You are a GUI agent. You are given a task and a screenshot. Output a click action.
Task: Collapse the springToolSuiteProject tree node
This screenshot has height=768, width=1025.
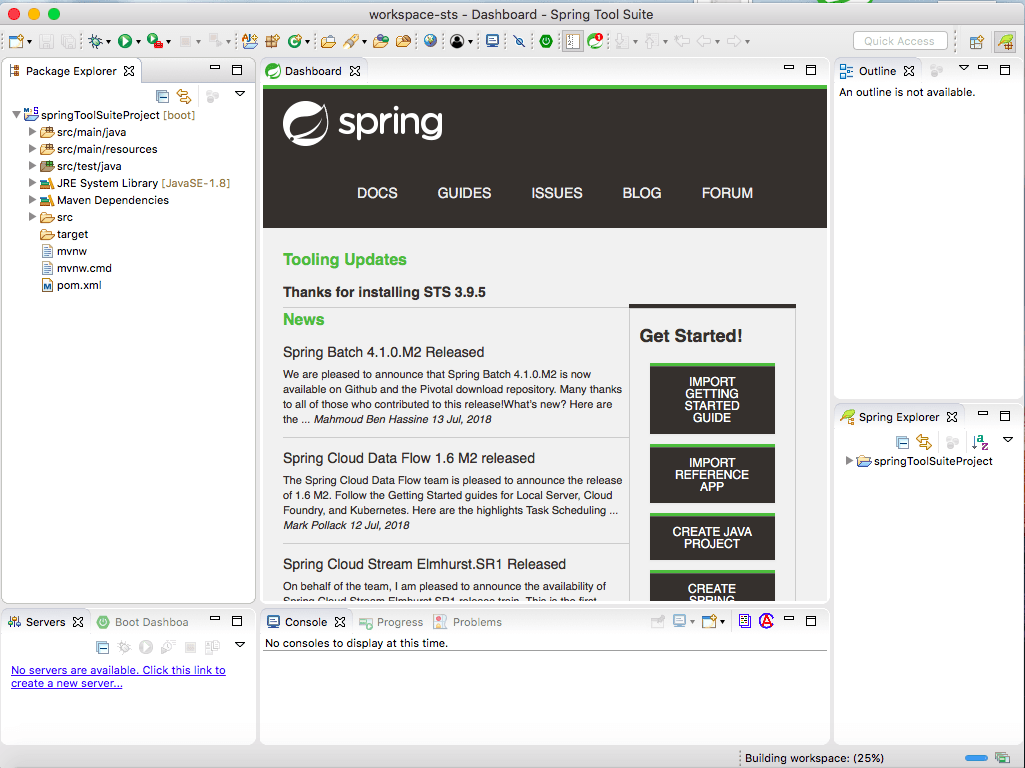[16, 114]
